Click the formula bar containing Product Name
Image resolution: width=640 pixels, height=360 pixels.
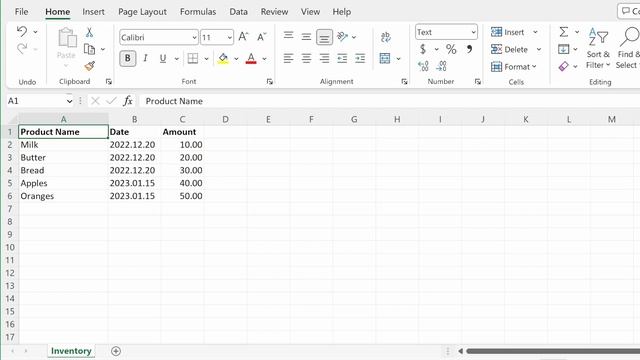[x=389, y=101]
